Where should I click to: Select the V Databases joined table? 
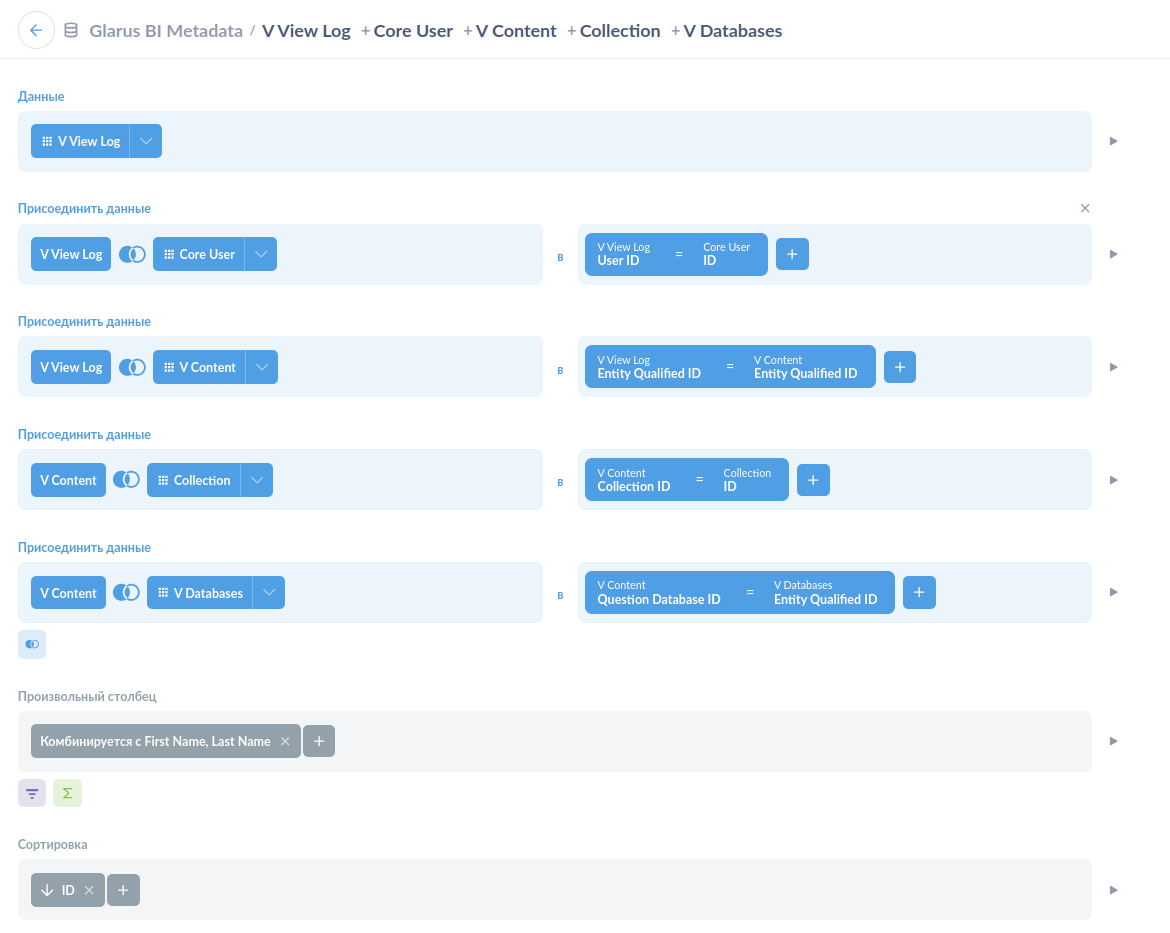[200, 593]
